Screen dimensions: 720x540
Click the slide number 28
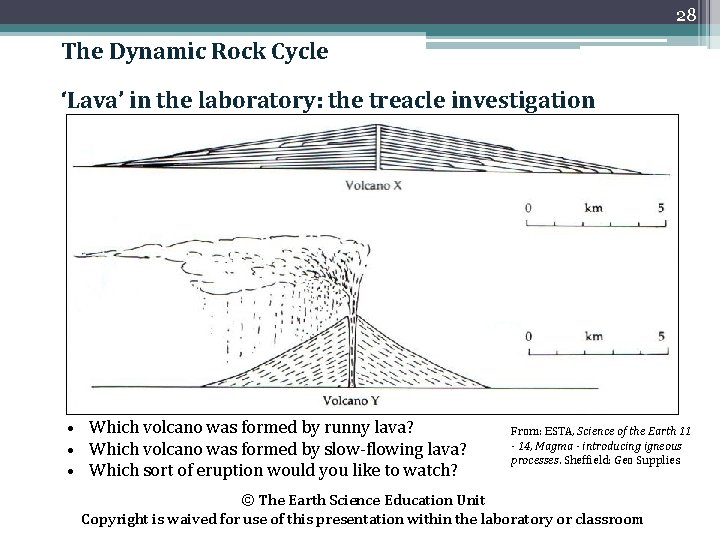pos(686,15)
